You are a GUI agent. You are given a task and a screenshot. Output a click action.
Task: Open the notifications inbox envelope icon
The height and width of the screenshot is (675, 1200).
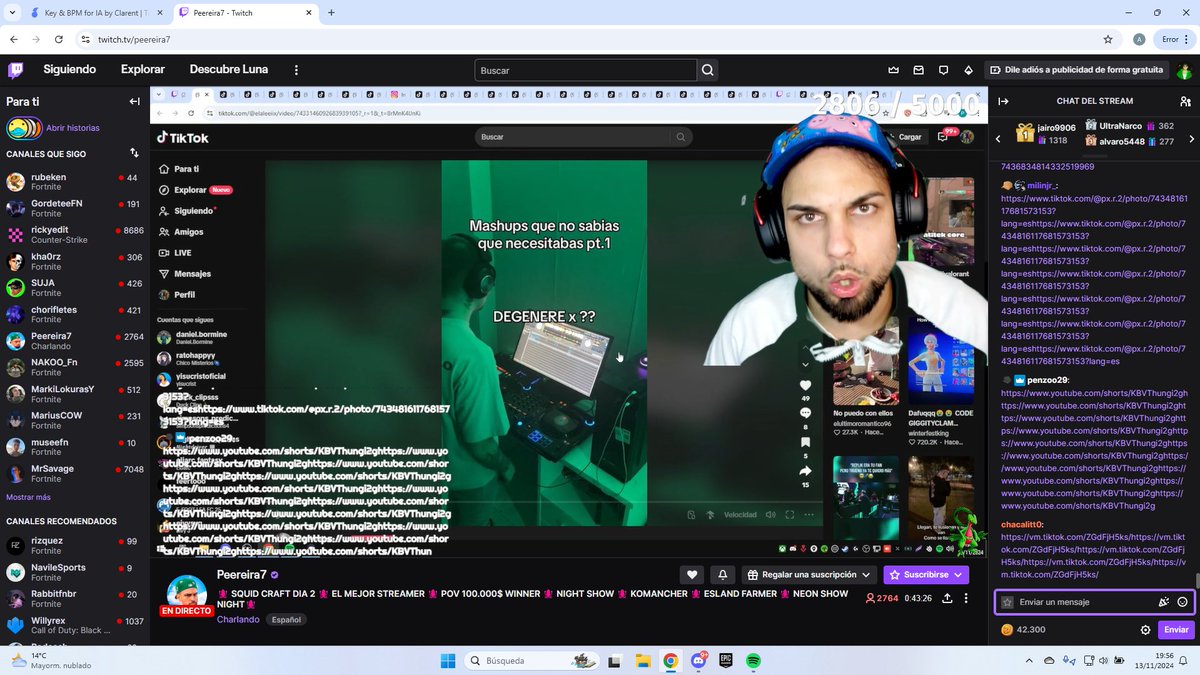click(x=918, y=70)
